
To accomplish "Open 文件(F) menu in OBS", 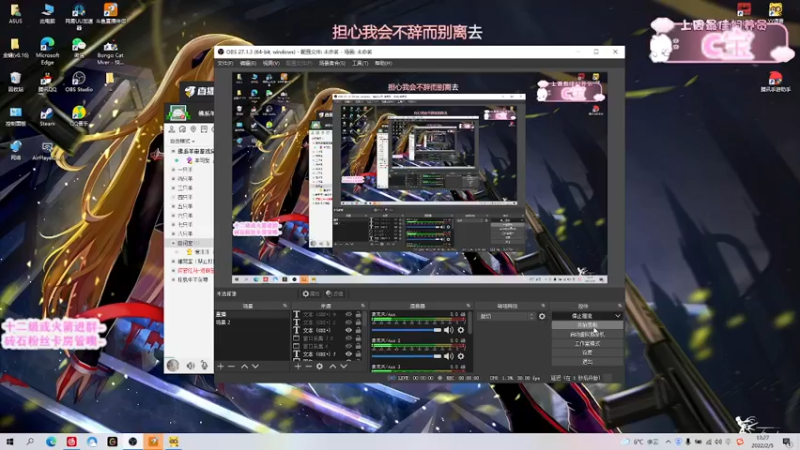I will click(x=225, y=63).
